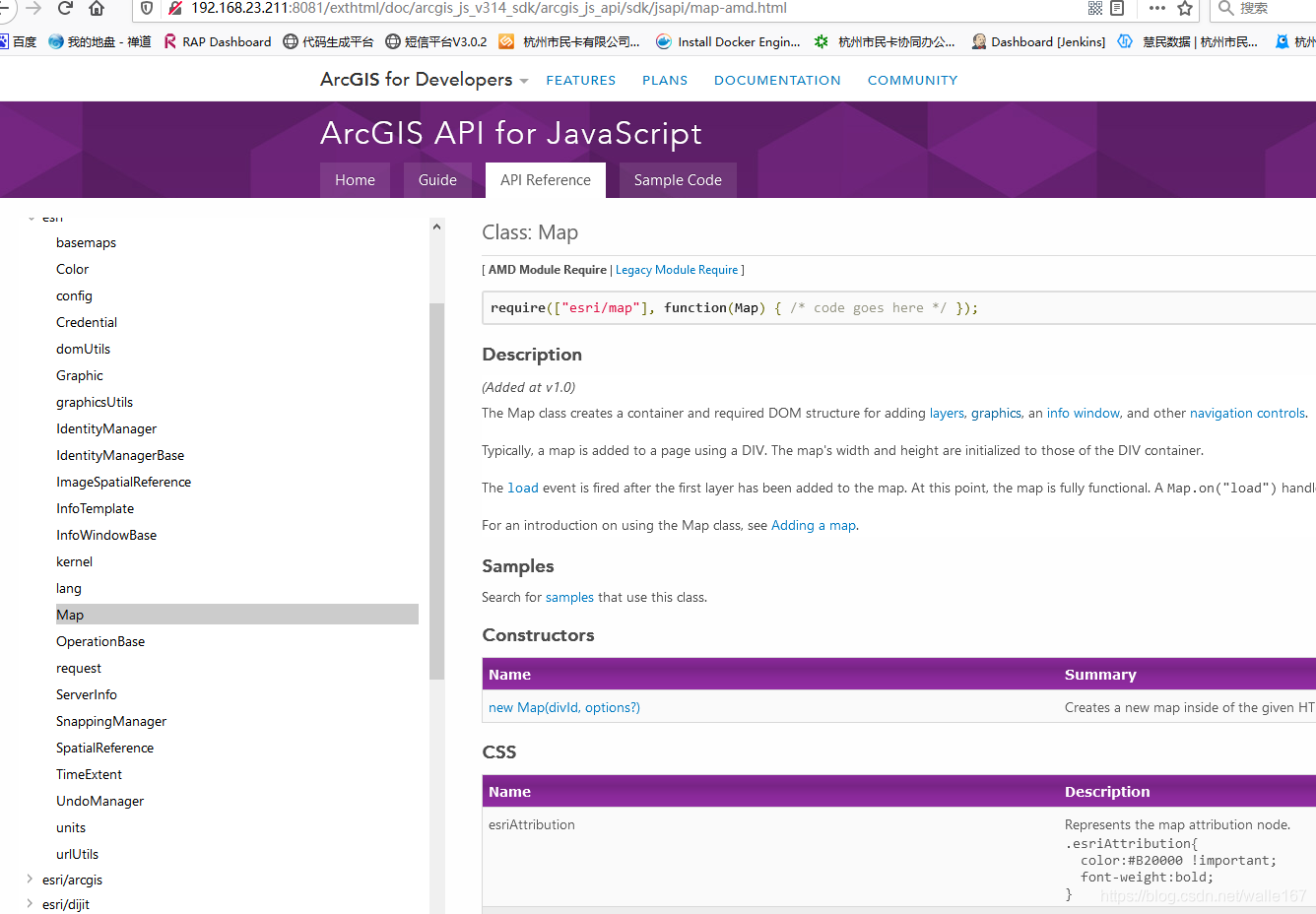This screenshot has height=914, width=1316.
Task: Click the Legacy Module Require link
Action: [677, 270]
